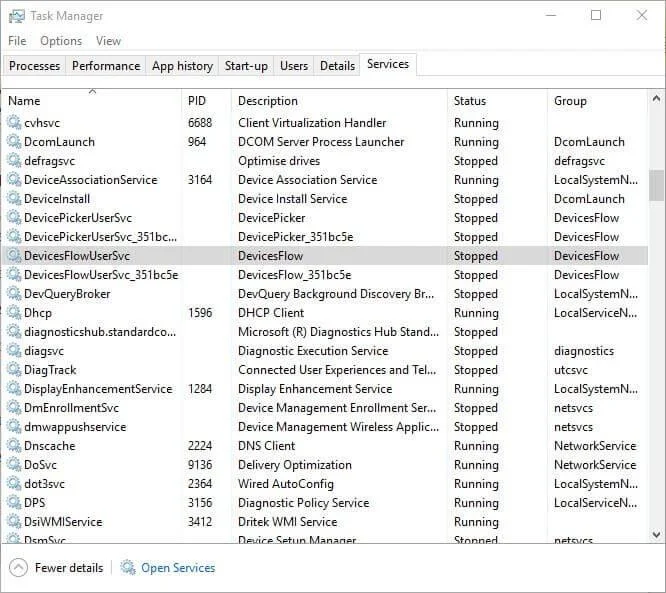Click the gear icon beside diagsvc

(14, 351)
